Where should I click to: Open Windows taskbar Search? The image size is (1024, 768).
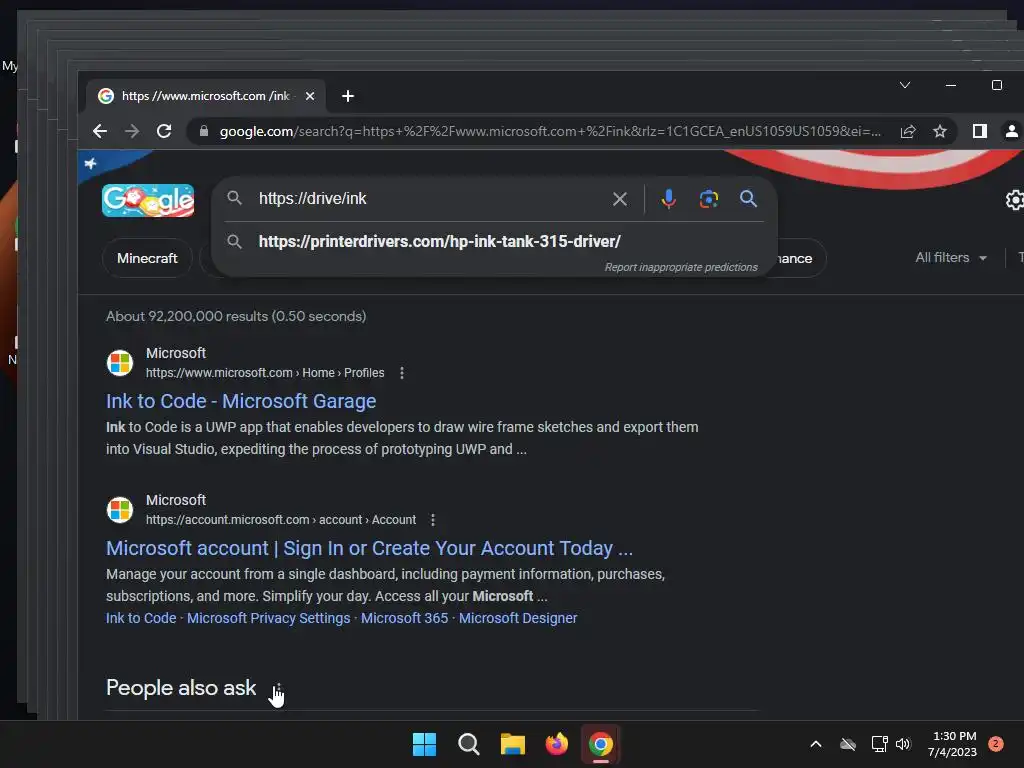coord(469,744)
